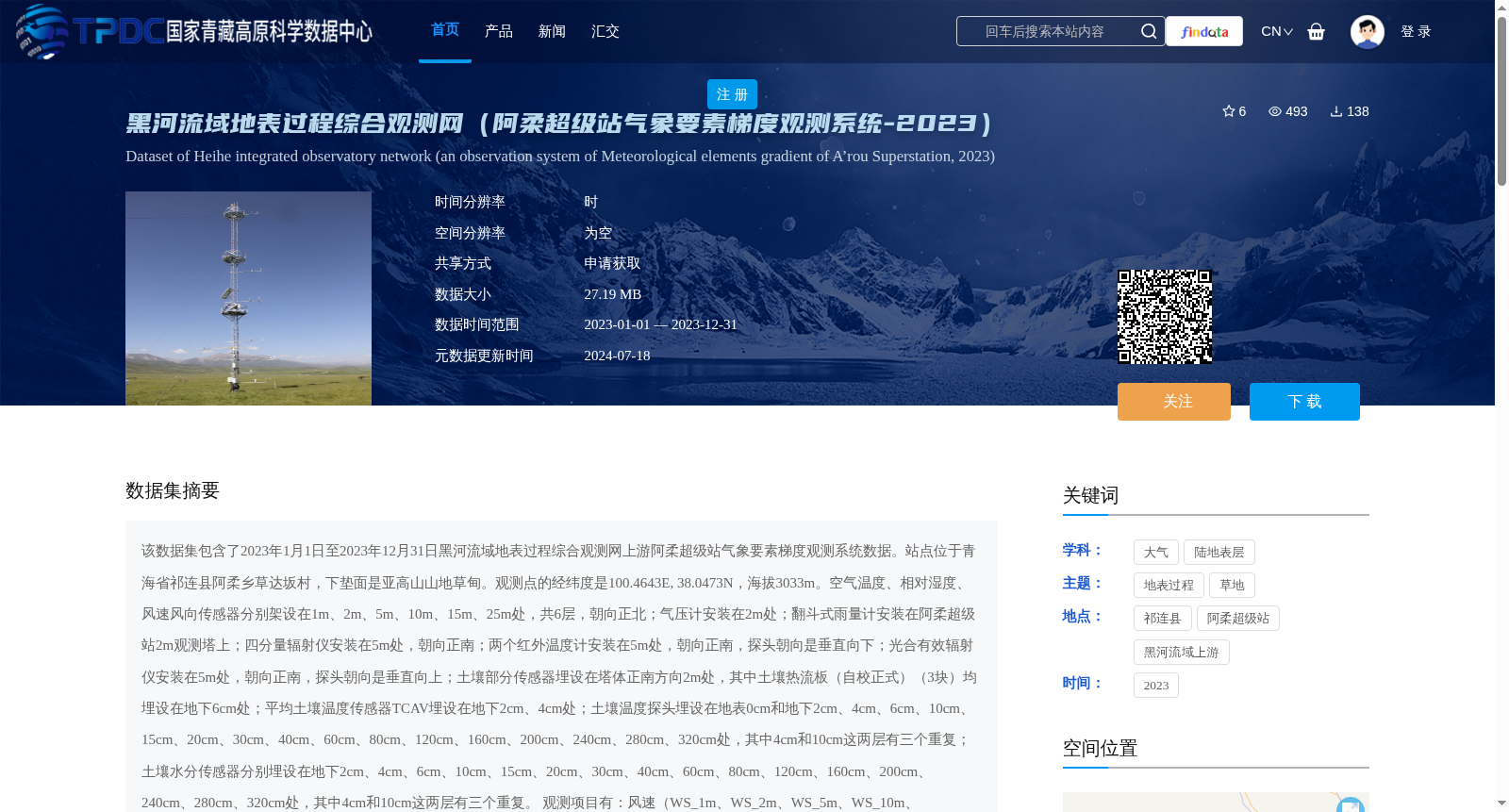Open the 汇交 nav menu
This screenshot has width=1509, height=812.
click(x=605, y=31)
